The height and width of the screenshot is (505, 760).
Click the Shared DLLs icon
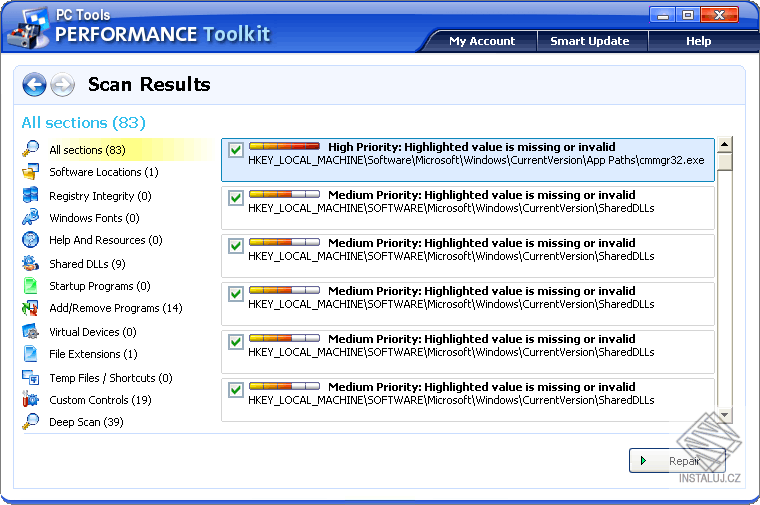coord(30,263)
